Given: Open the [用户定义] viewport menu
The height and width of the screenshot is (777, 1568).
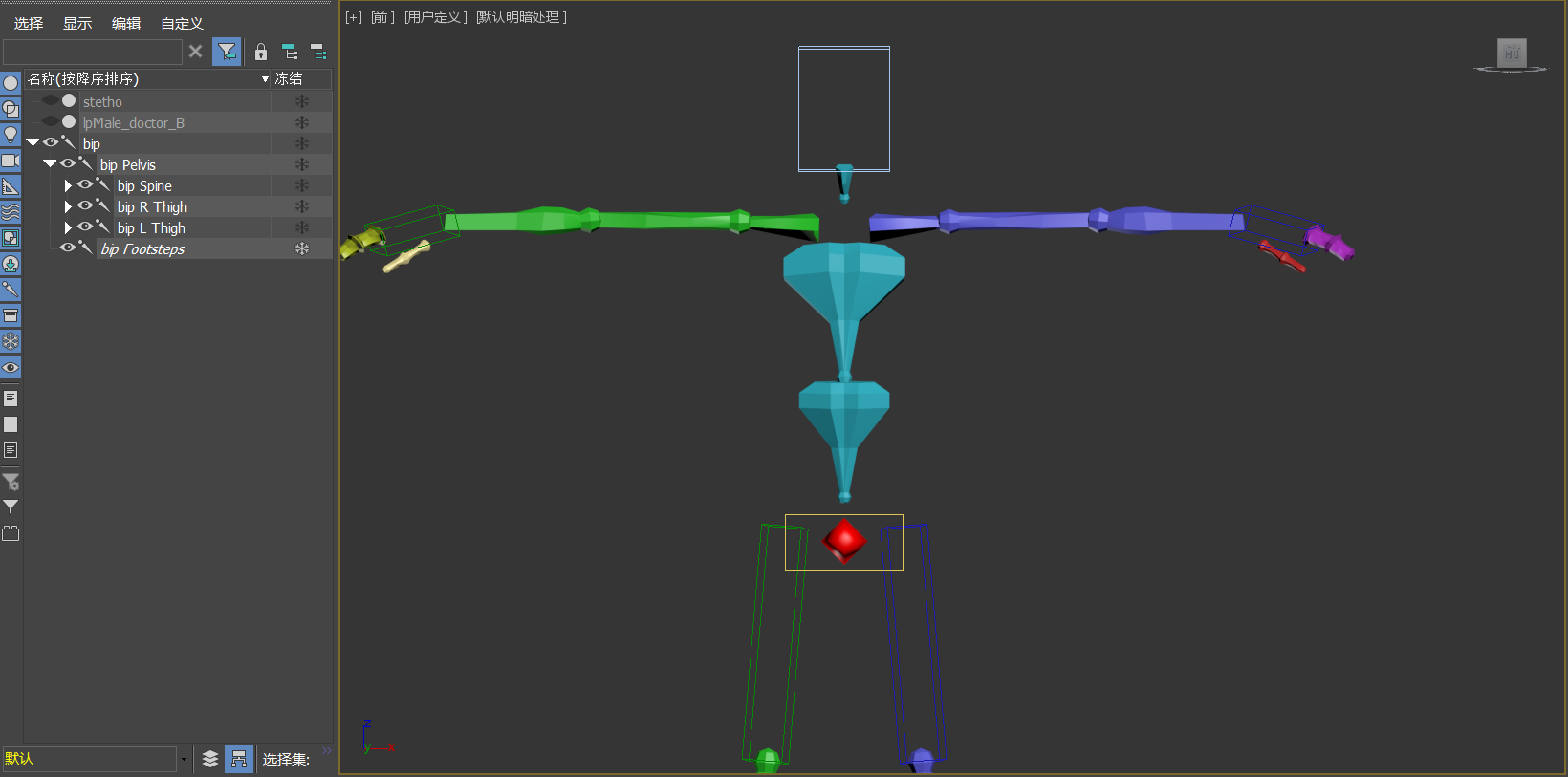Looking at the screenshot, I should click(x=435, y=17).
